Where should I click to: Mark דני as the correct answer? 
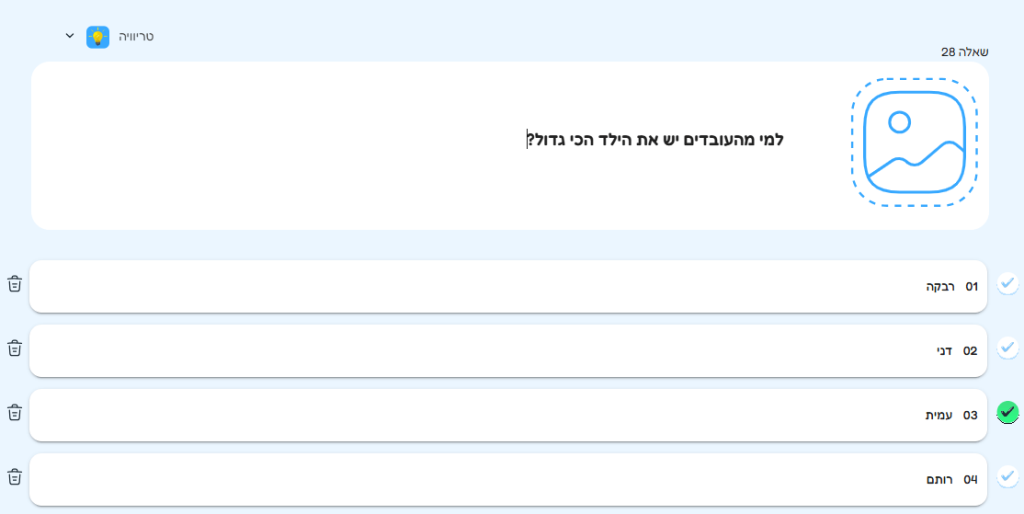(1007, 348)
